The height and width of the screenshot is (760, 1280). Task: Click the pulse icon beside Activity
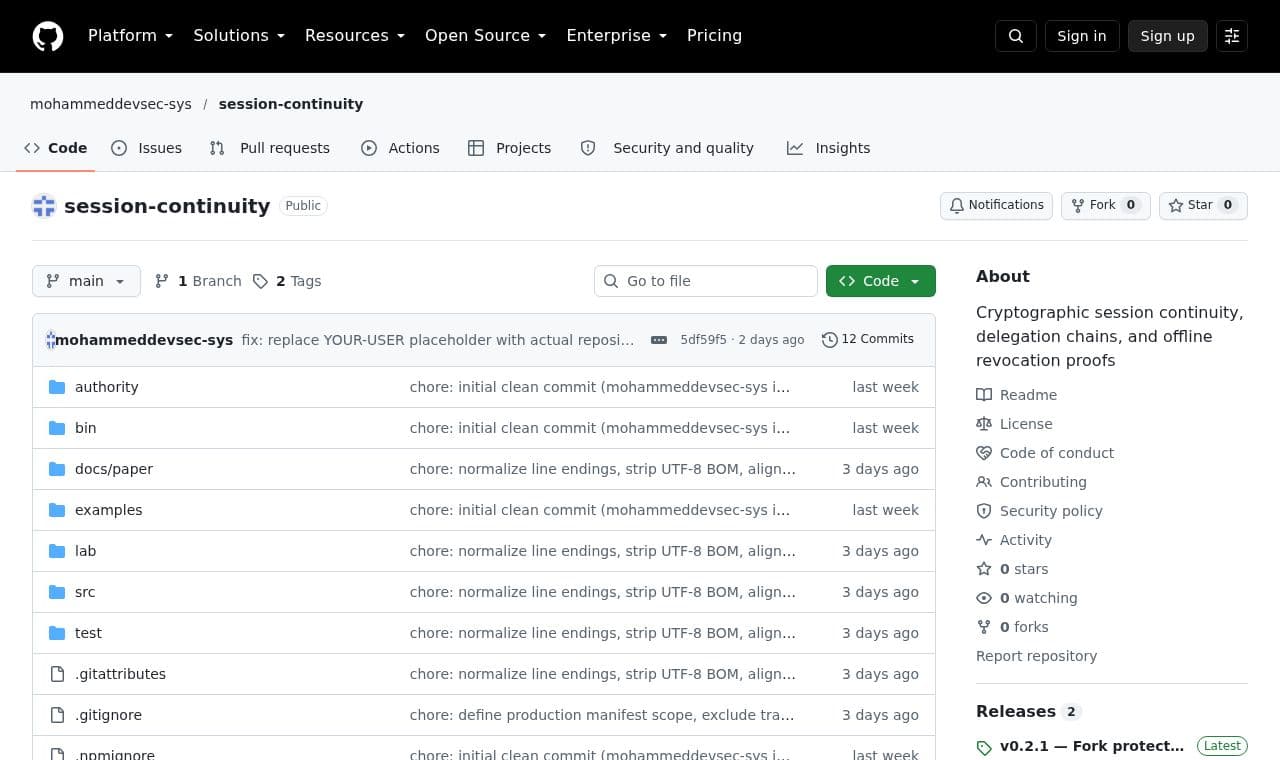pos(984,540)
